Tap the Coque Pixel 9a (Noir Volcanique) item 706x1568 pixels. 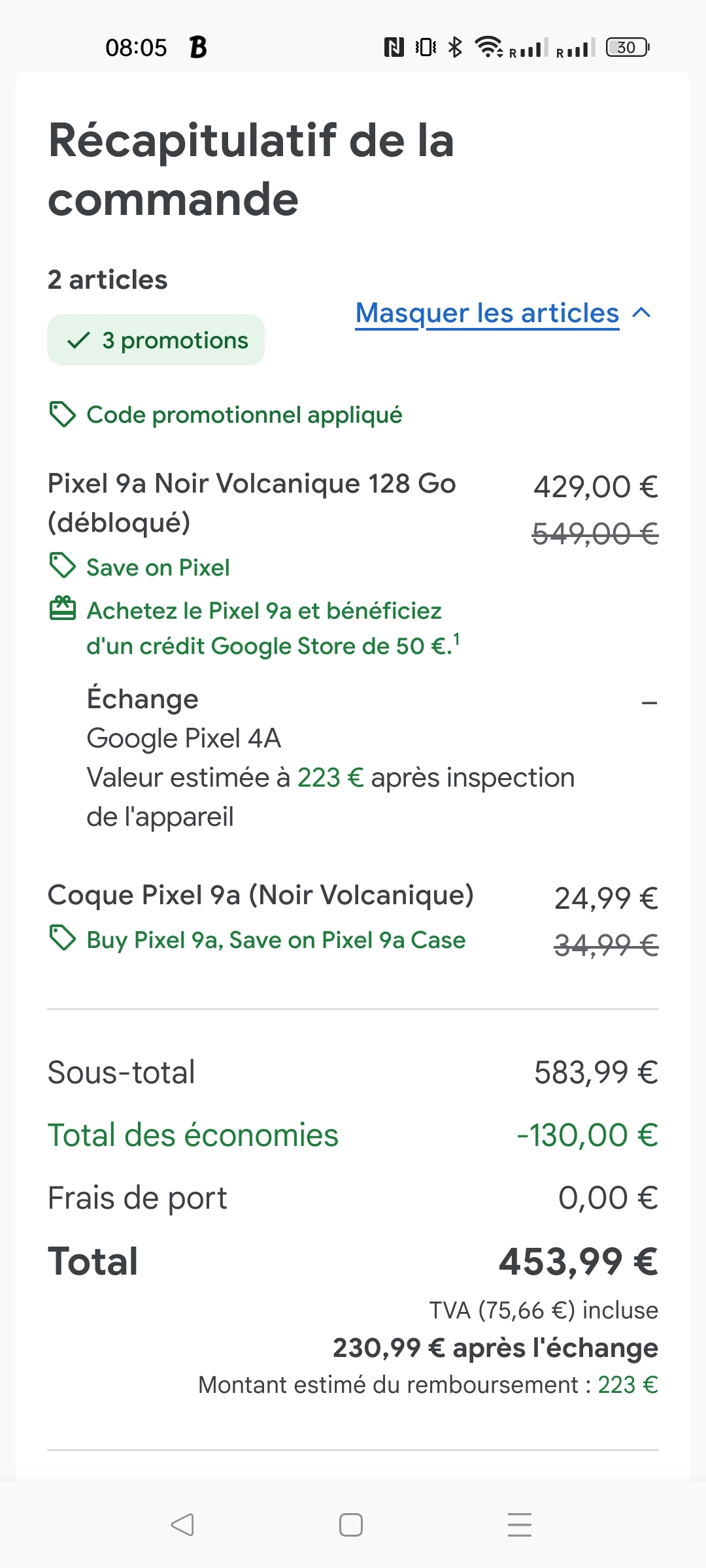click(x=260, y=895)
